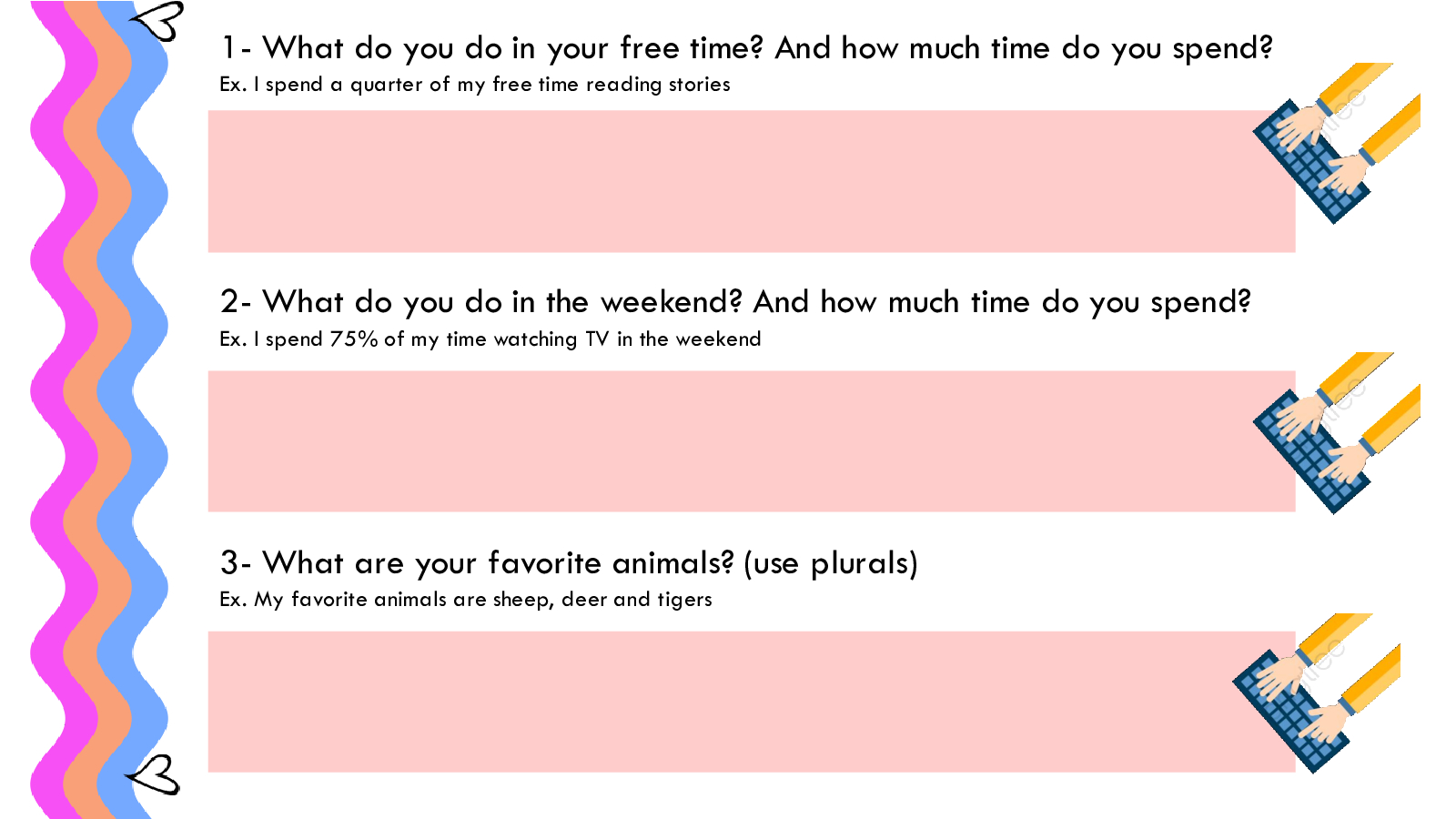Click the heart doodle at the top left
Image resolution: width=1456 pixels, height=819 pixels.
click(x=160, y=20)
